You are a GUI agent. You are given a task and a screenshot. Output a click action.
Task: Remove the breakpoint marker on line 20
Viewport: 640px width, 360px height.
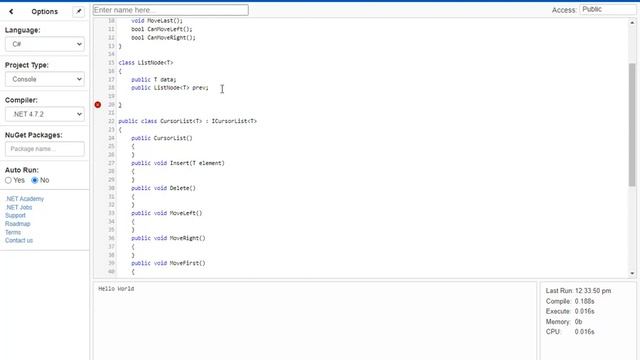click(98, 105)
